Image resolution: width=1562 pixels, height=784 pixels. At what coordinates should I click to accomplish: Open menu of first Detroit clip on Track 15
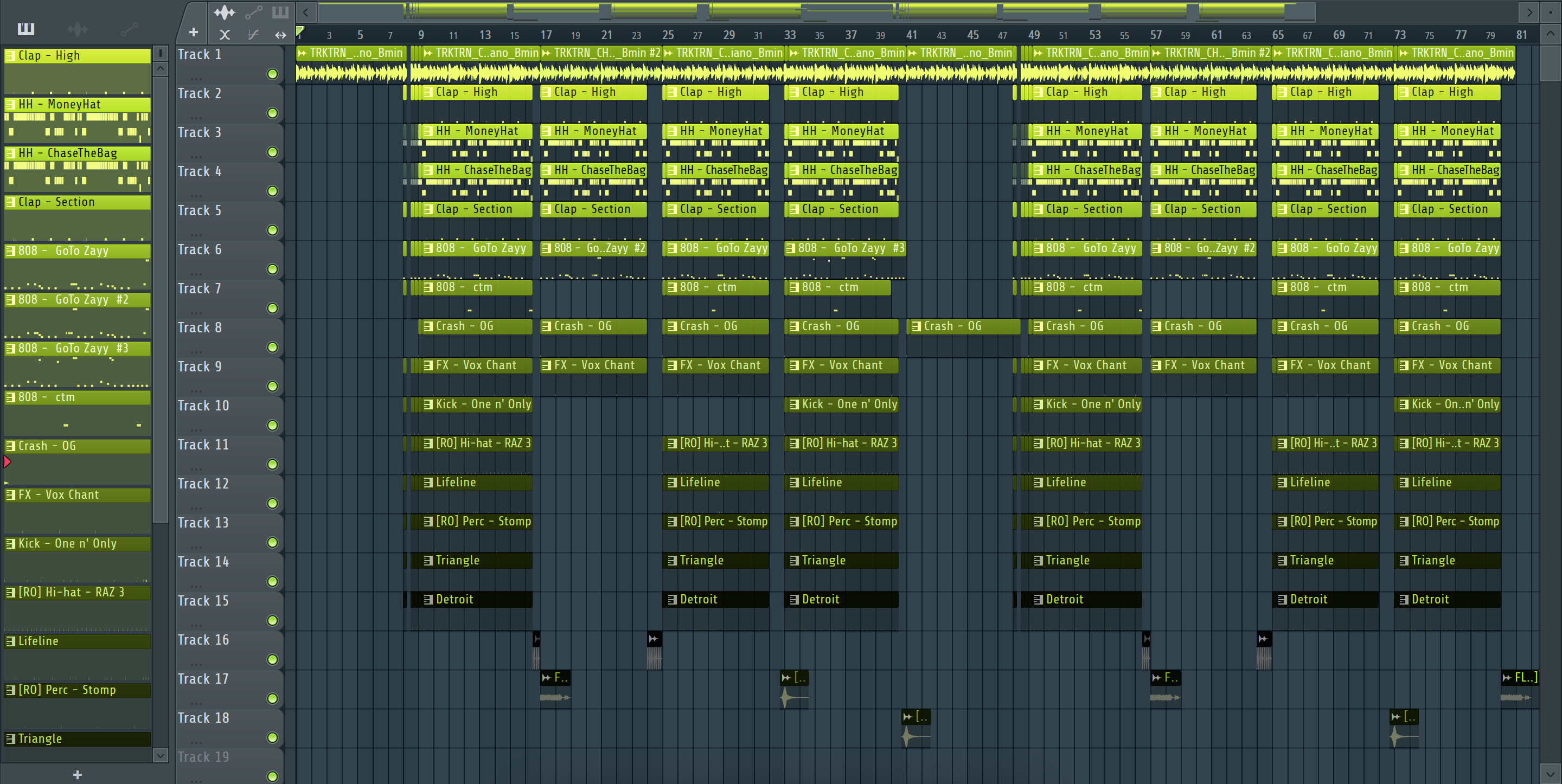[x=428, y=600]
